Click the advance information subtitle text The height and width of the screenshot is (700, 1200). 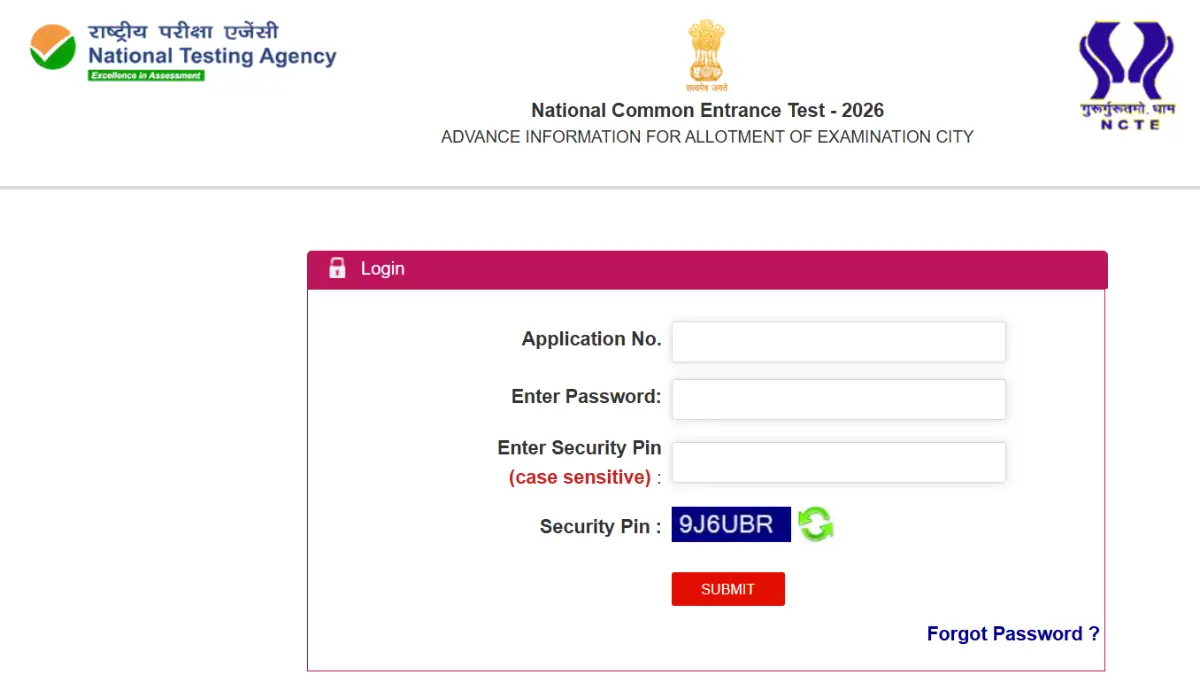(707, 137)
